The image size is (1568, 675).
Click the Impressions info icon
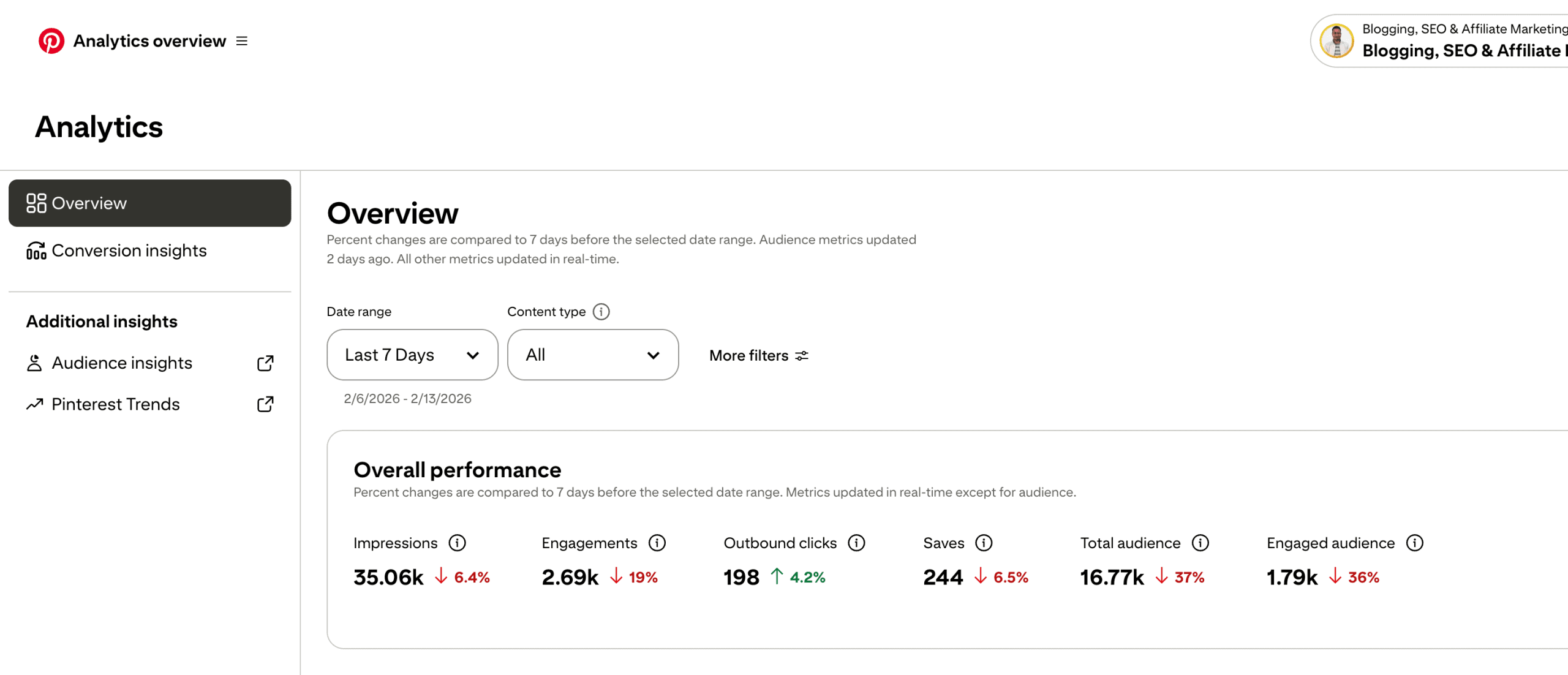(x=457, y=542)
